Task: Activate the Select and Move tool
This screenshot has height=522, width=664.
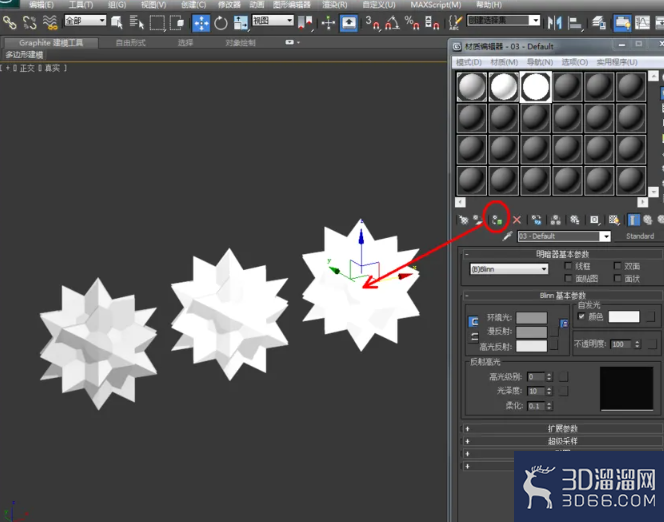Action: pyautogui.click(x=201, y=23)
